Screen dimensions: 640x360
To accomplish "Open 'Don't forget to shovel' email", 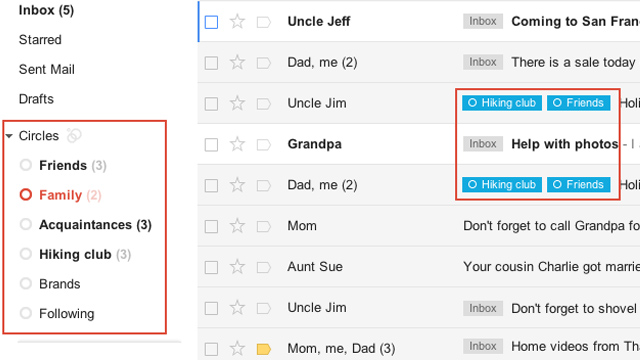I will point(574,309).
